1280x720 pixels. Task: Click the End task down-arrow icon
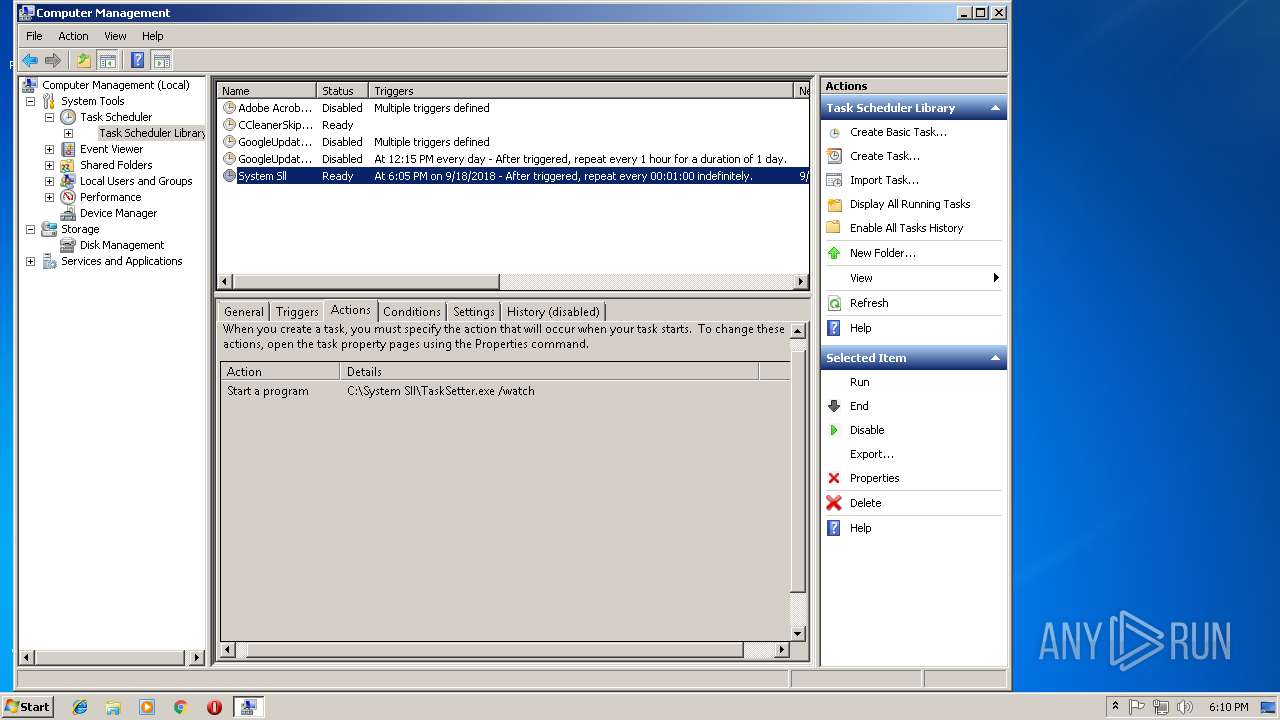pos(834,406)
